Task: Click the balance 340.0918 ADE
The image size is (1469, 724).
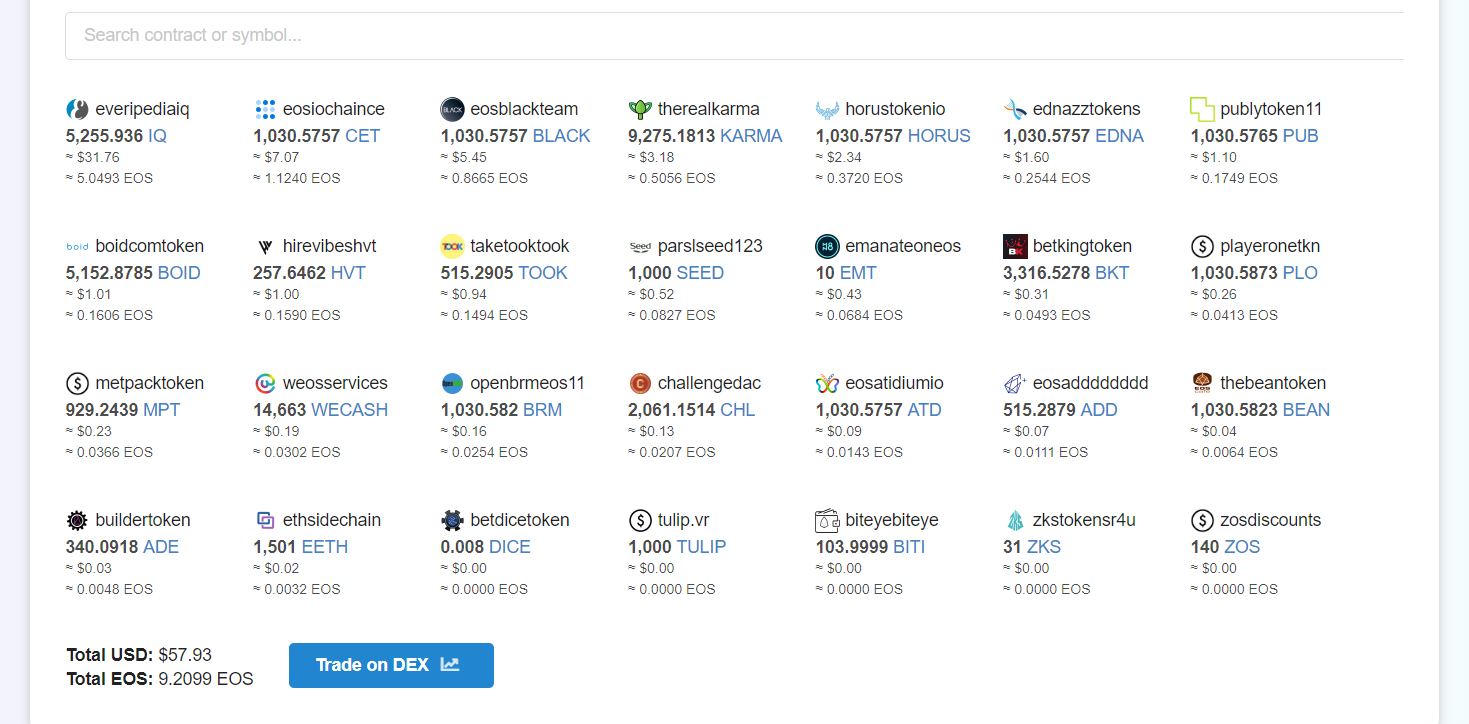Action: [122, 547]
